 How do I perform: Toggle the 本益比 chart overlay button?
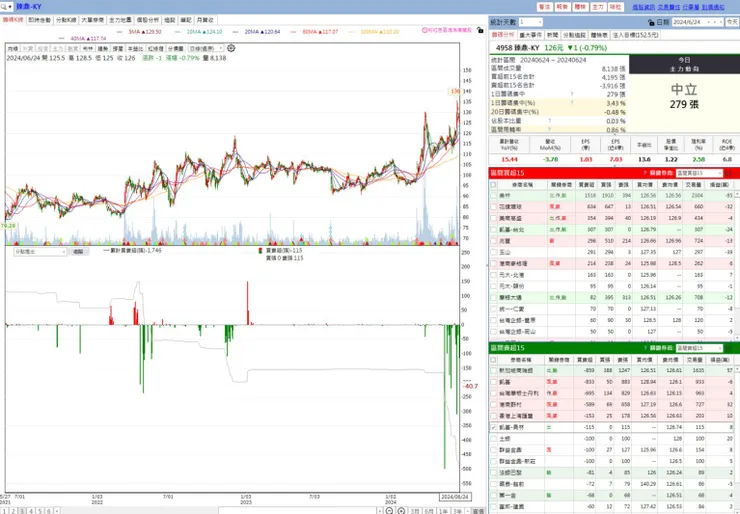[x=135, y=48]
